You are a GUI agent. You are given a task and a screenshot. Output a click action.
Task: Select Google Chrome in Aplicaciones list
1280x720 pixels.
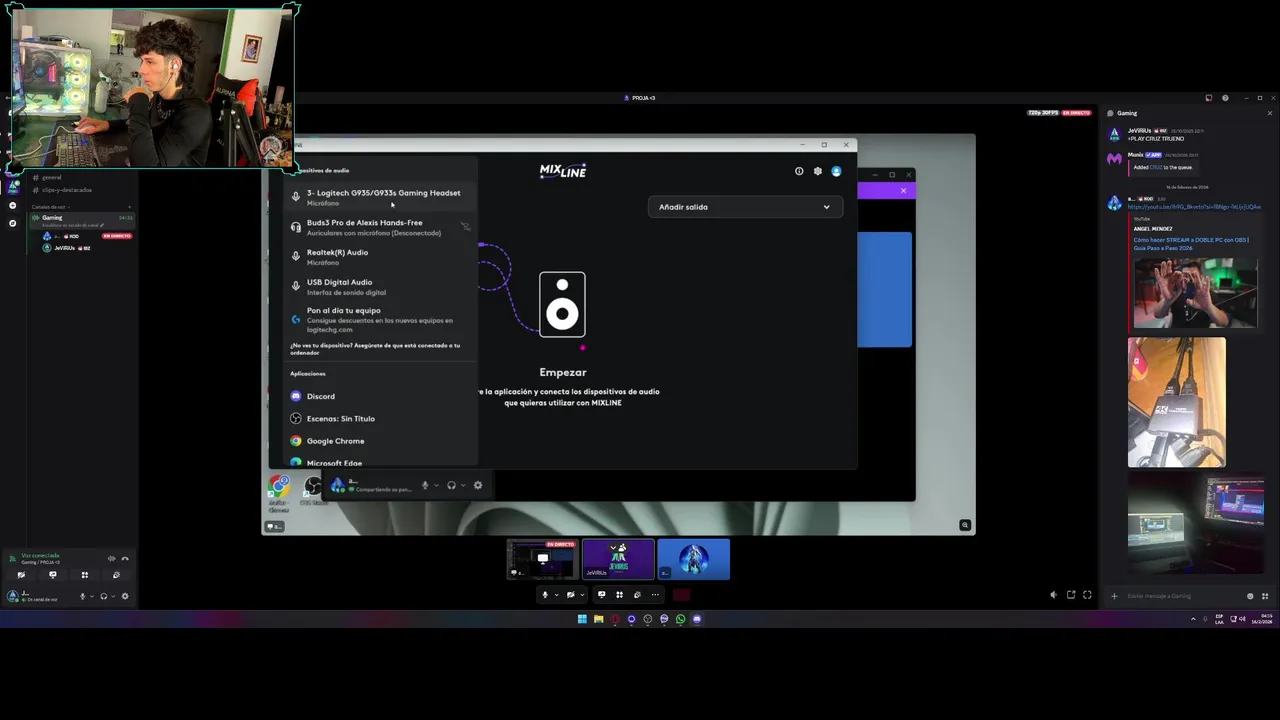click(379, 441)
